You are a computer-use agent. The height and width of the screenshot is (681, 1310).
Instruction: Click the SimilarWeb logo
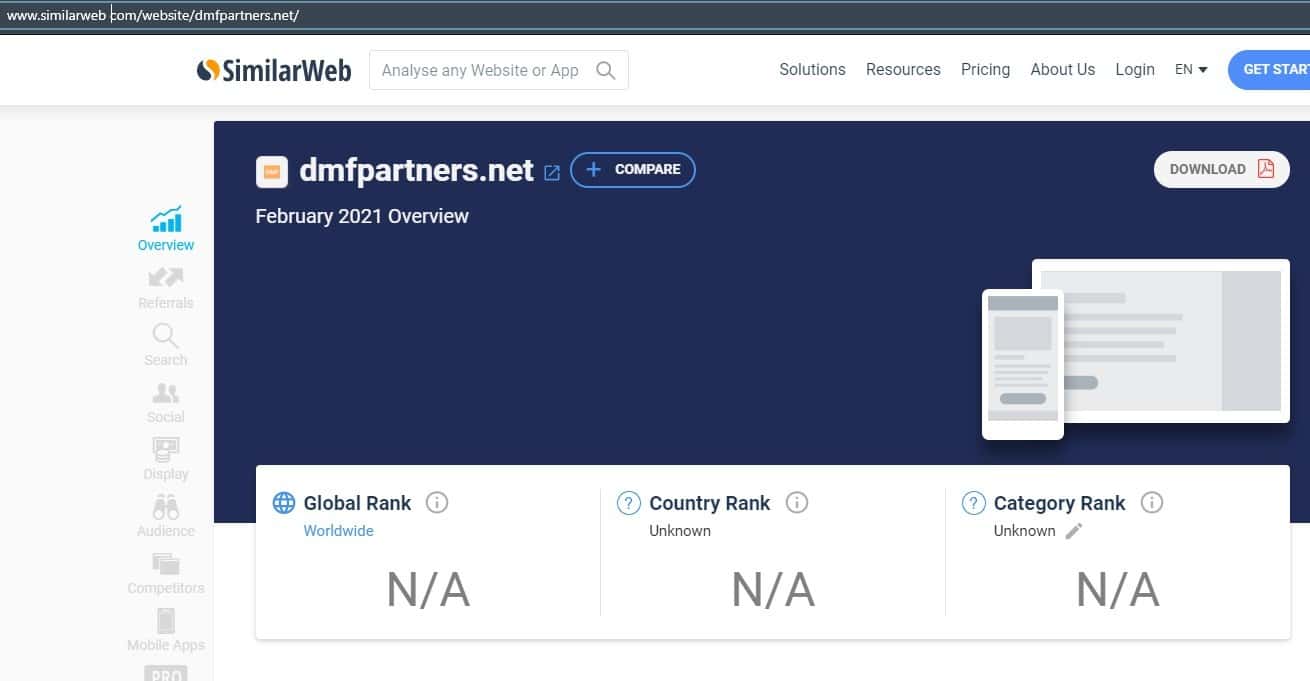point(274,70)
